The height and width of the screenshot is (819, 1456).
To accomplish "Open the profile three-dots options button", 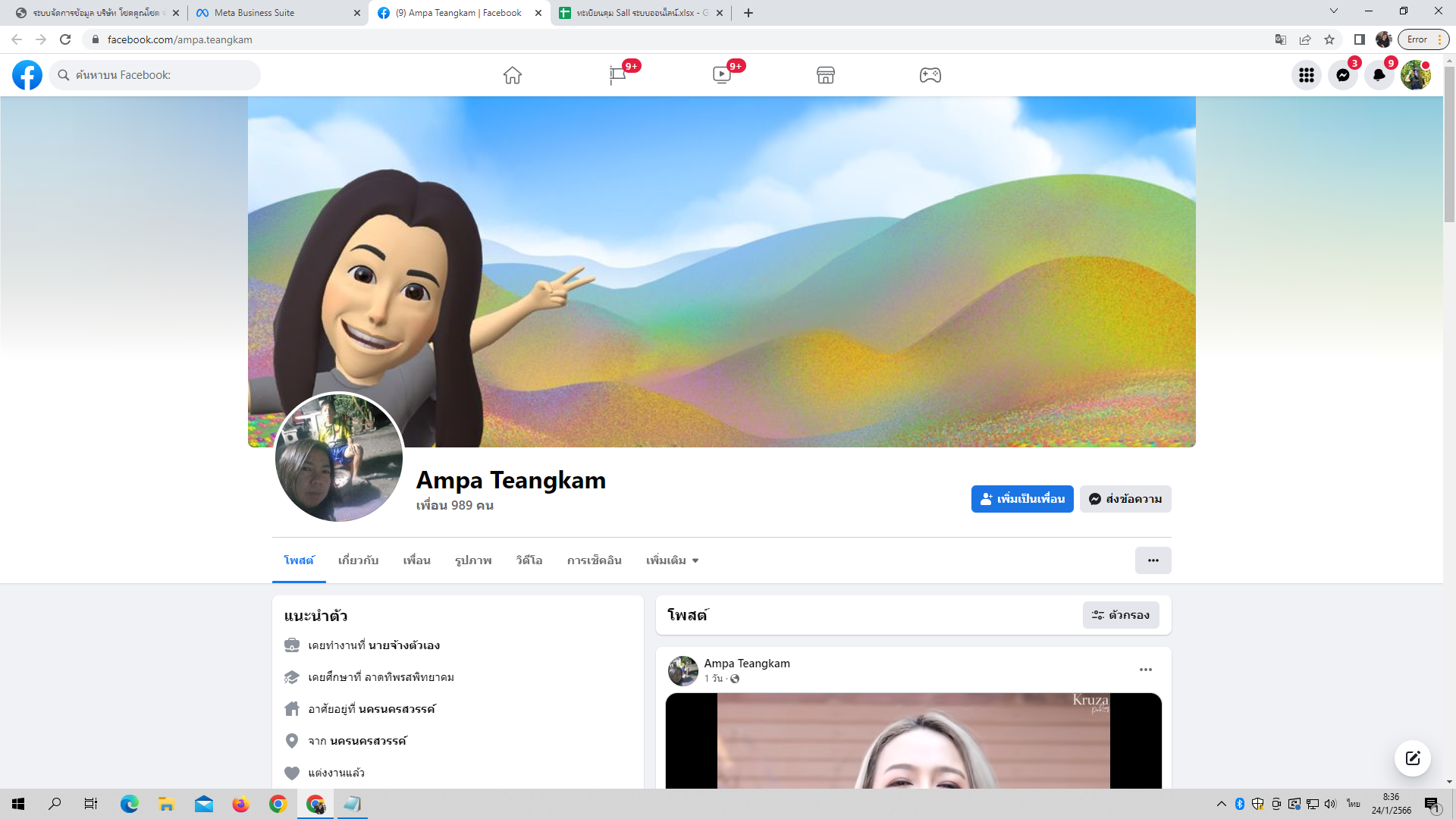I will [1153, 560].
